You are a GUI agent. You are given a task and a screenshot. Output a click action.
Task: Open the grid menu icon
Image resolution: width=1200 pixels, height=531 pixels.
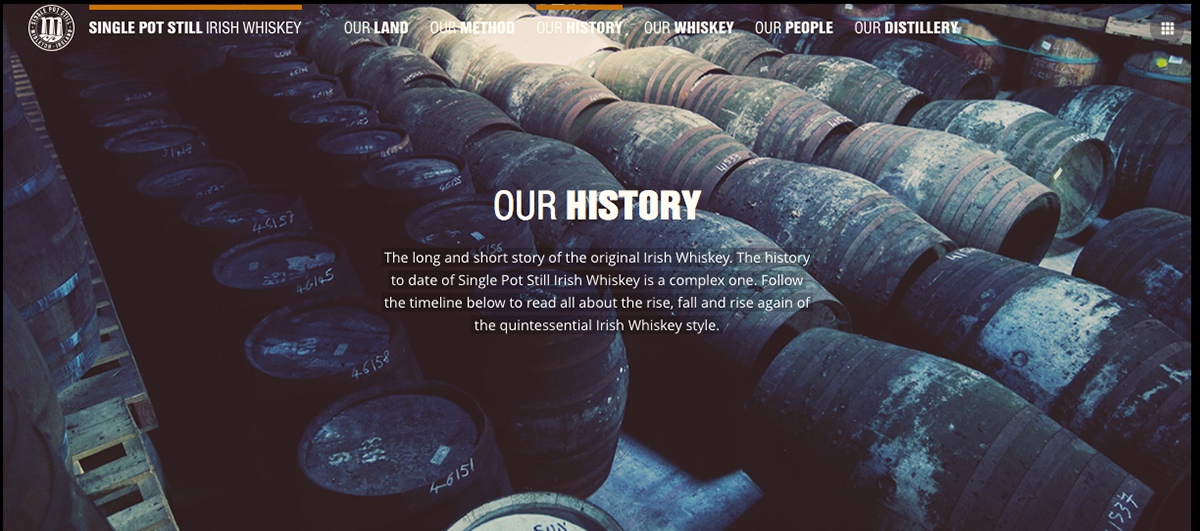click(1166, 28)
